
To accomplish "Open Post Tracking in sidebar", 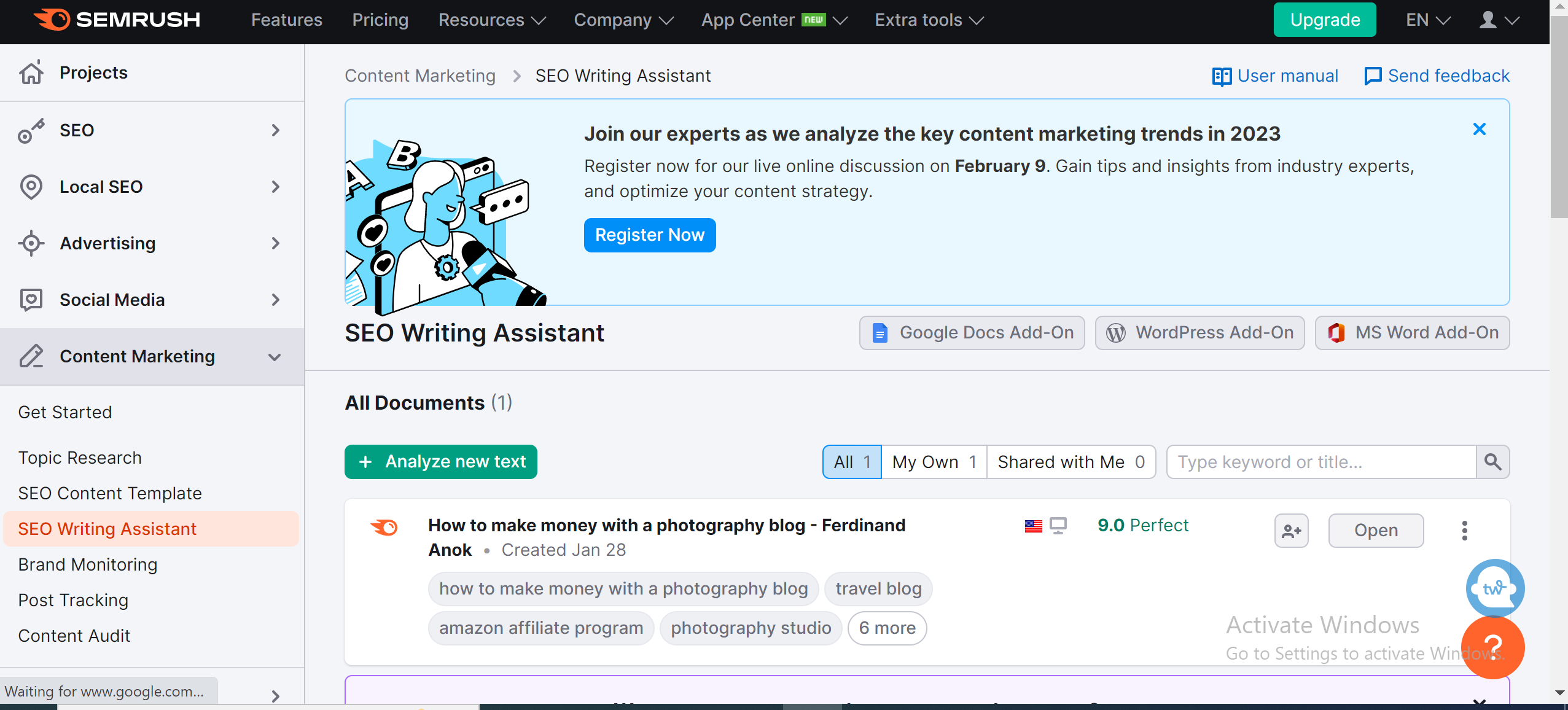I will 73,600.
